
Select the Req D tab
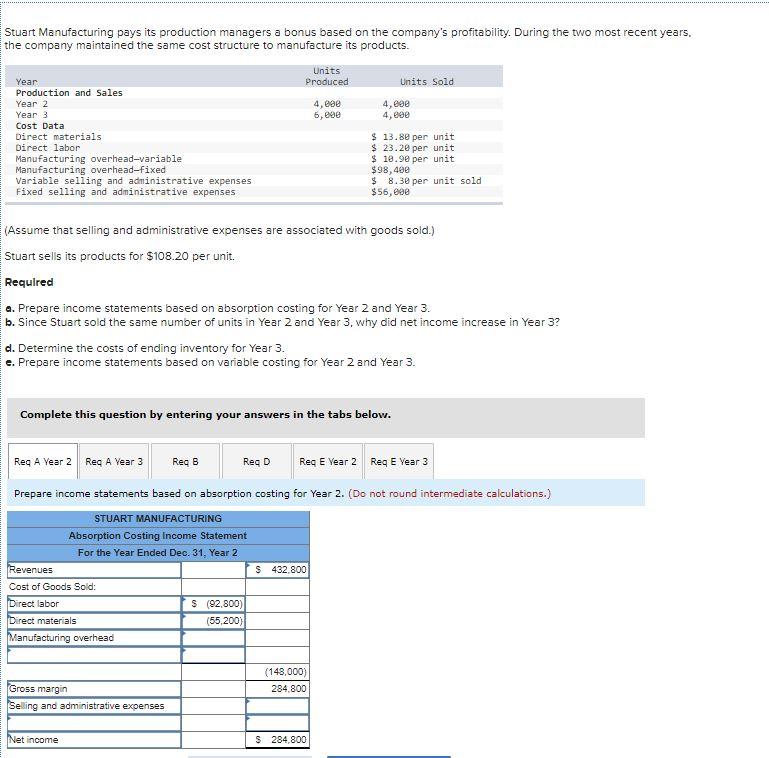(256, 461)
